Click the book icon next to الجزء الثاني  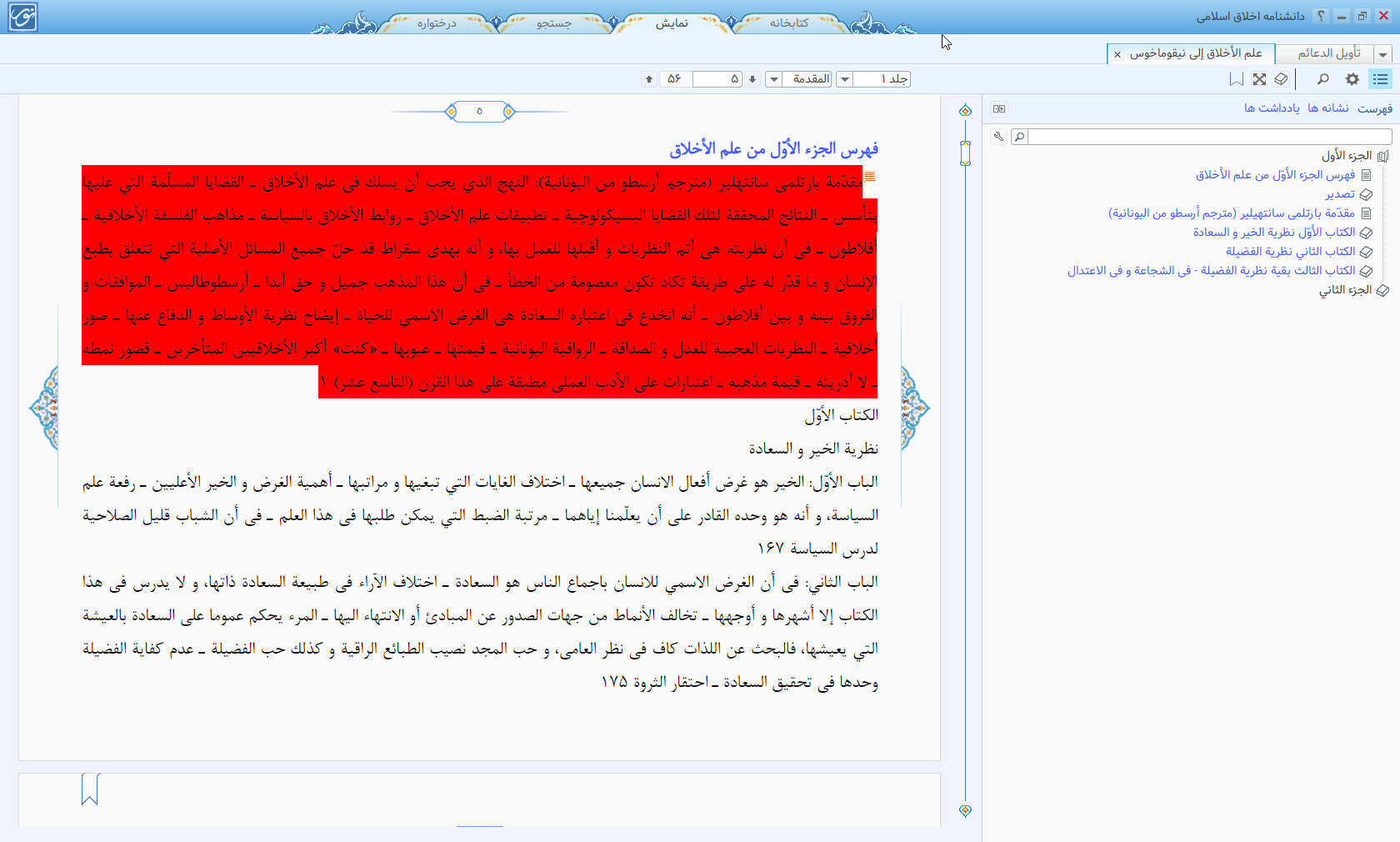tap(1383, 290)
